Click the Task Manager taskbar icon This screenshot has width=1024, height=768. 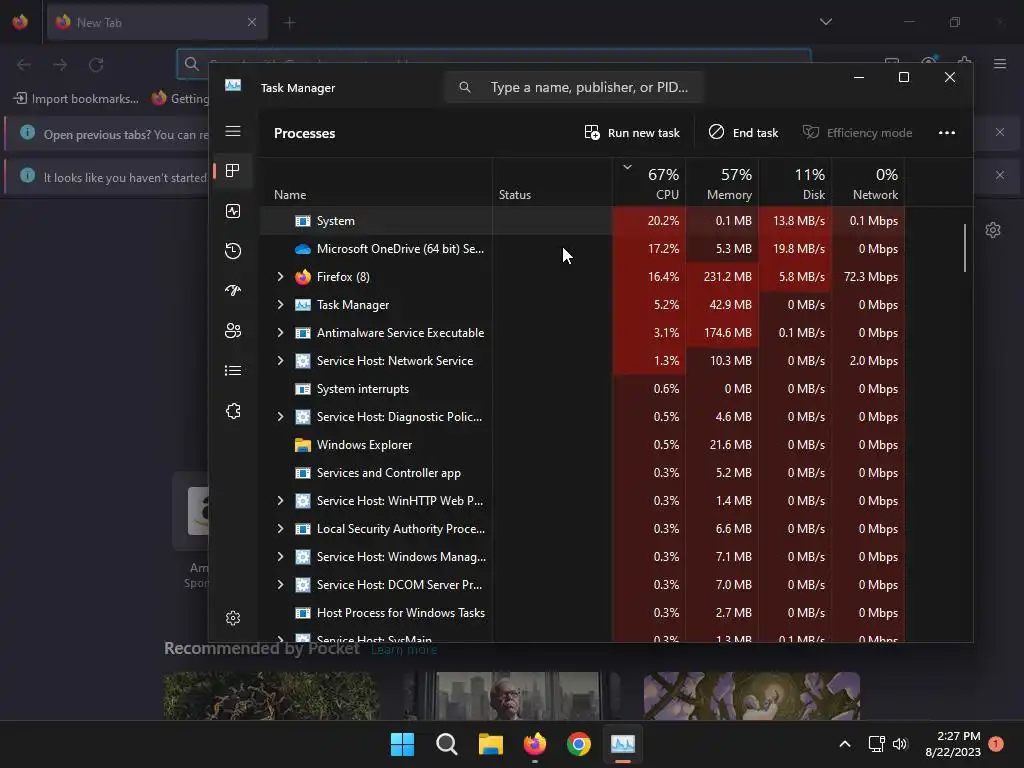[622, 744]
